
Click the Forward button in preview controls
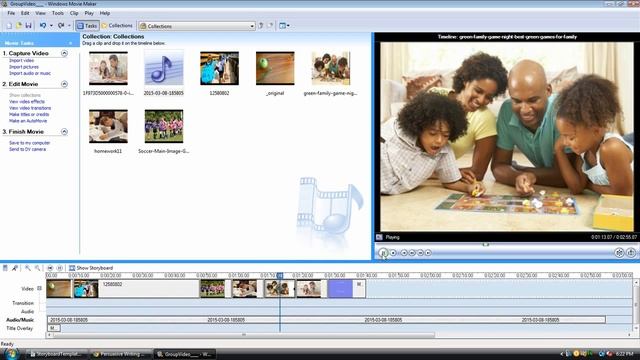point(428,253)
